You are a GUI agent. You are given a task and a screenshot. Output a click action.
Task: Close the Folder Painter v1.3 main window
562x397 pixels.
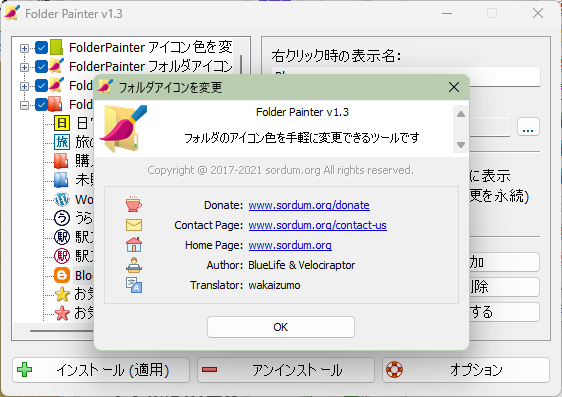(538, 13)
